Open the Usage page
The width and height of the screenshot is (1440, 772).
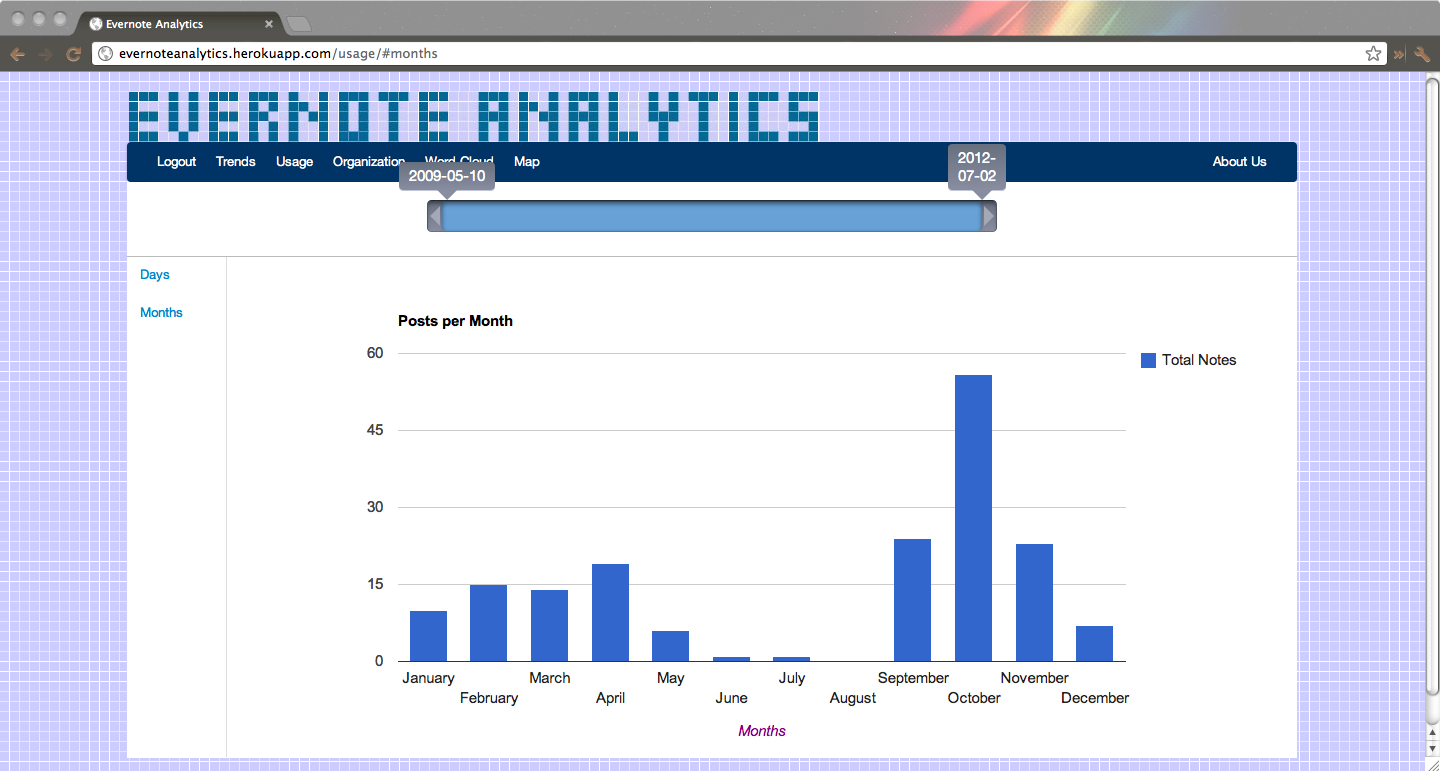click(x=294, y=162)
